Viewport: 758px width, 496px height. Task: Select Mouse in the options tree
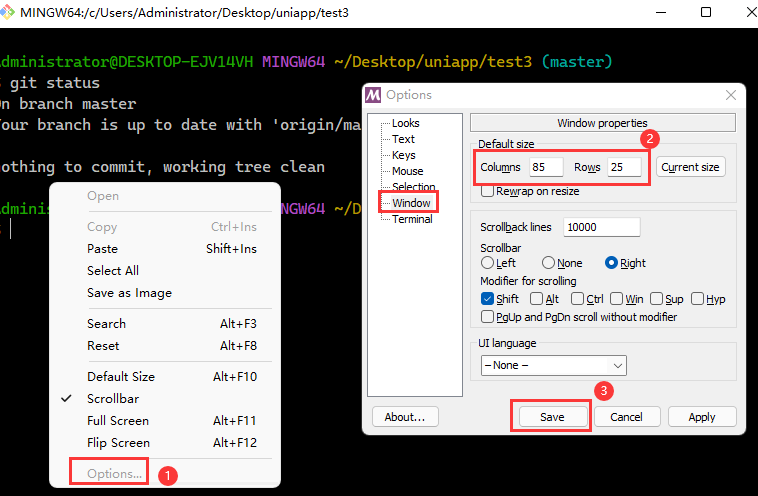[x=408, y=171]
